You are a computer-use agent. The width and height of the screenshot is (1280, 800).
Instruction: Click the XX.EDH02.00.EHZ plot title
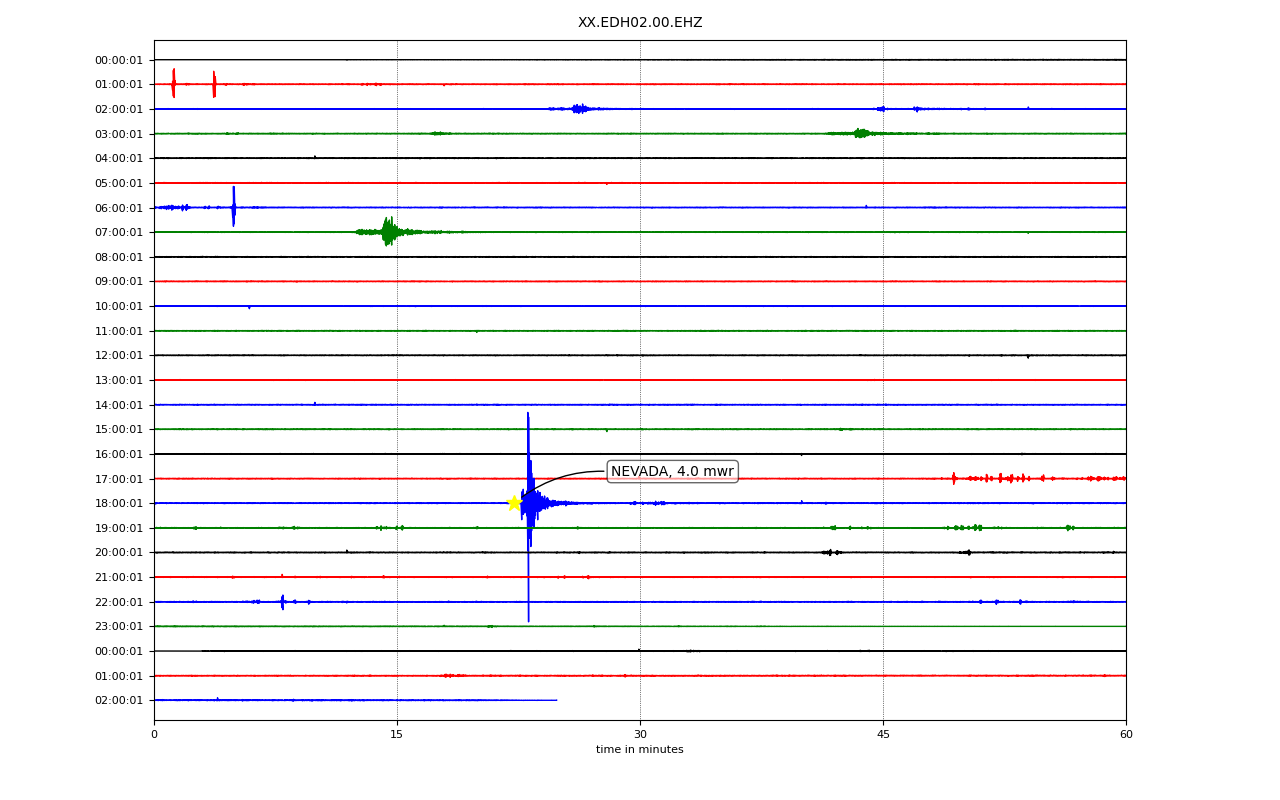[x=640, y=22]
